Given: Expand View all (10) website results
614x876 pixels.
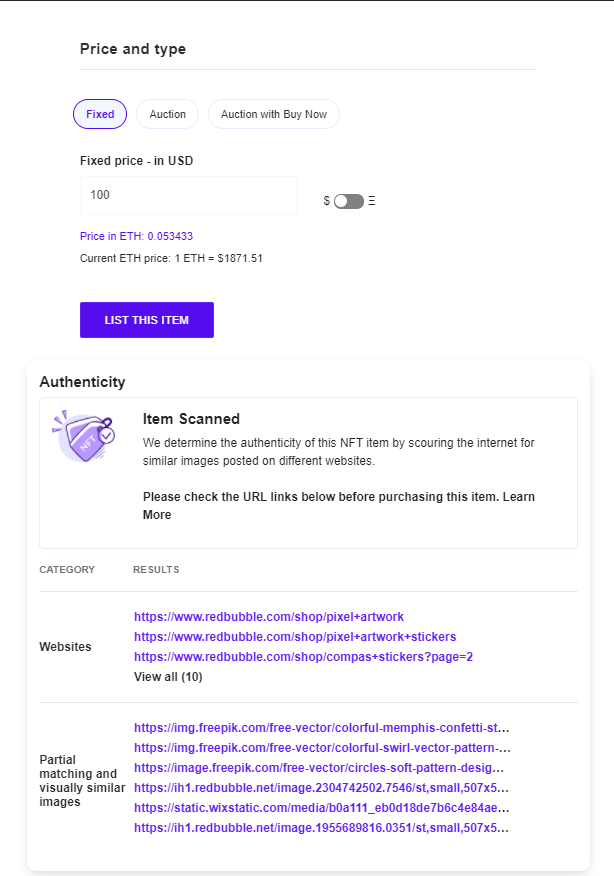Looking at the screenshot, I should coord(168,677).
